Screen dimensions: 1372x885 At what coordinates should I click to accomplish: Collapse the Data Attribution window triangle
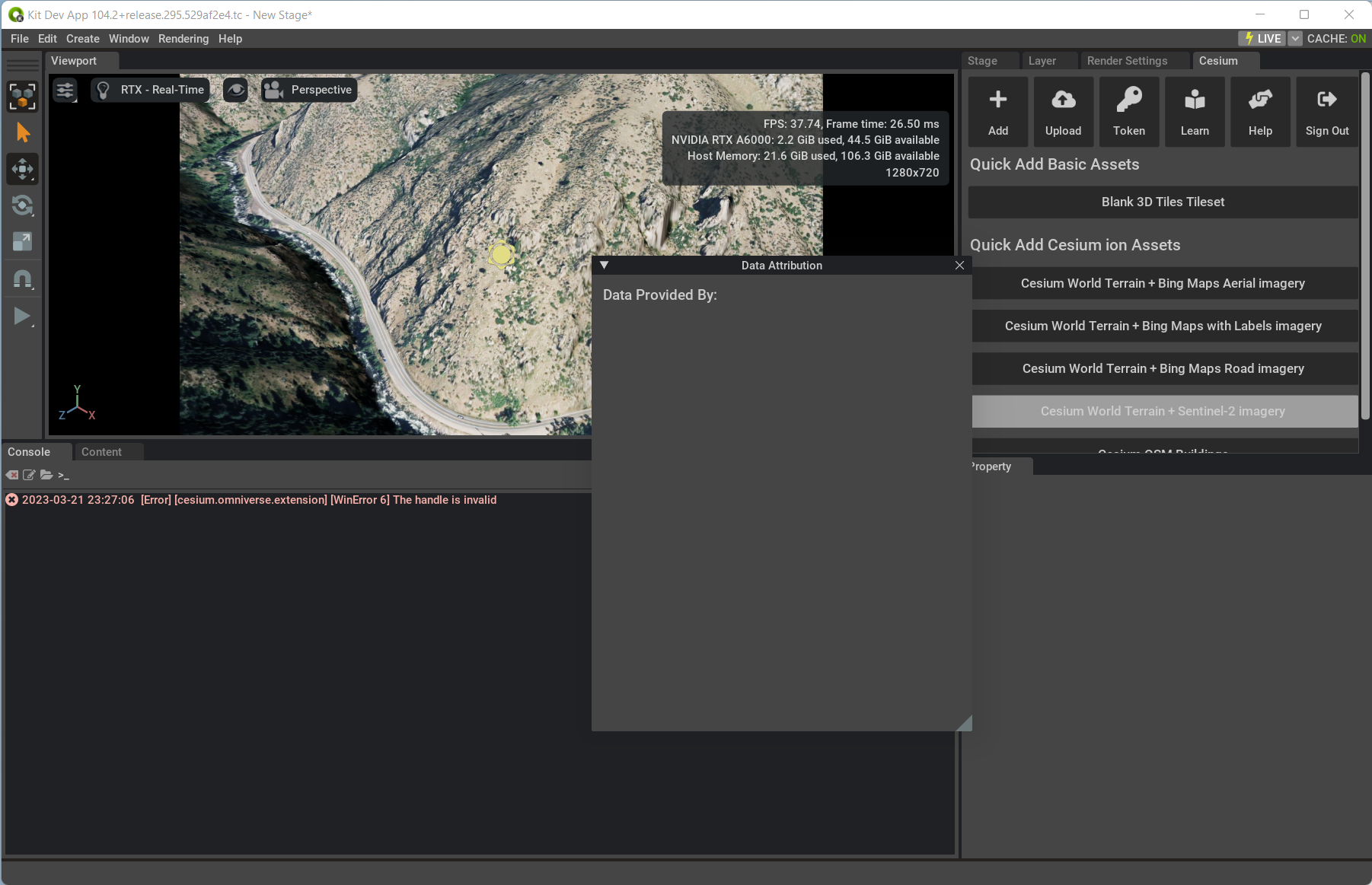604,266
